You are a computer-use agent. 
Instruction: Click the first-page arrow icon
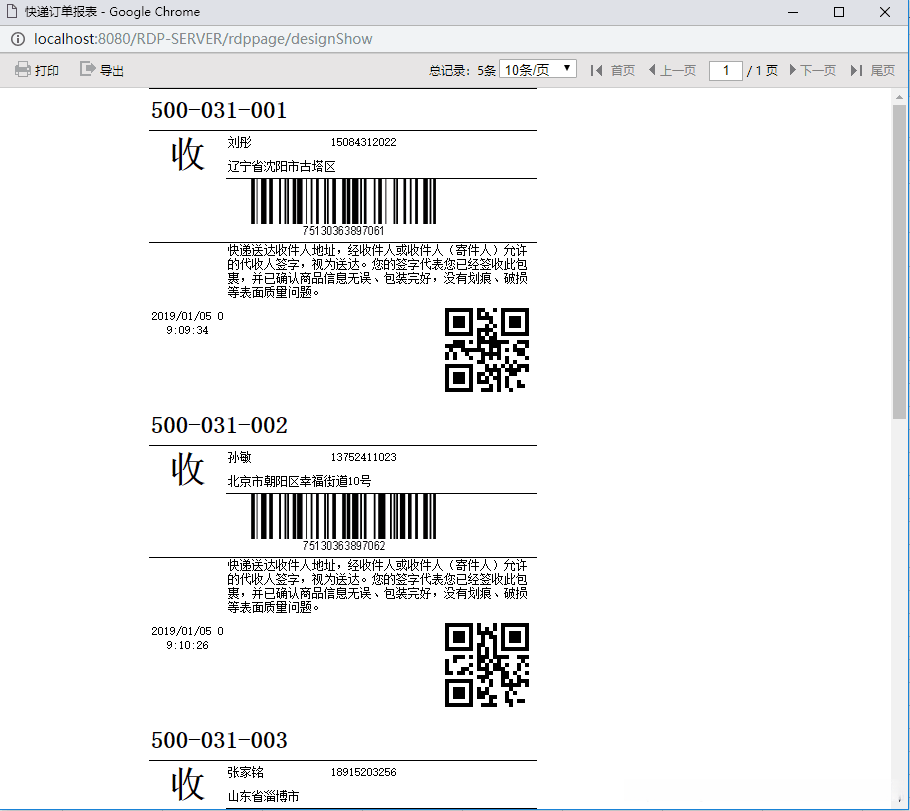tap(596, 70)
